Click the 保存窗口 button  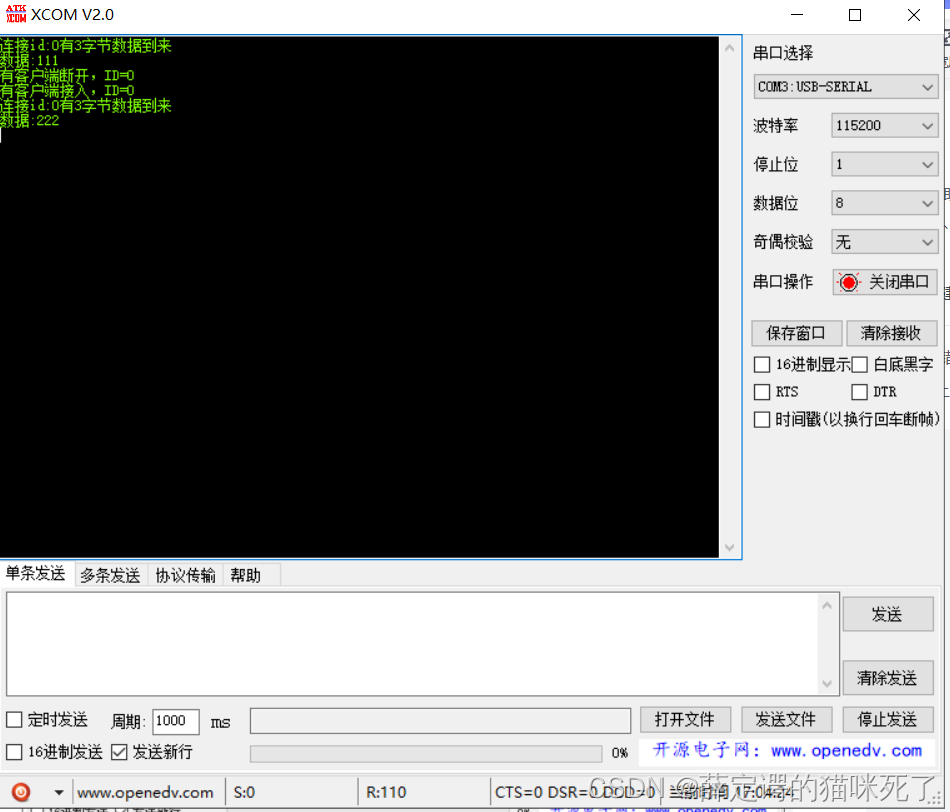point(796,333)
